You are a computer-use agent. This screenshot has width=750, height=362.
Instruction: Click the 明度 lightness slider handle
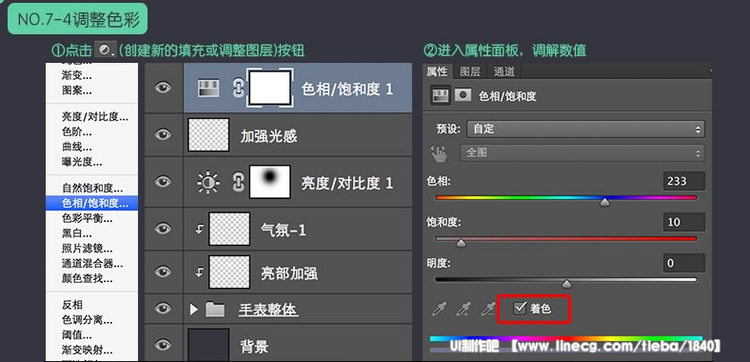[566, 284]
